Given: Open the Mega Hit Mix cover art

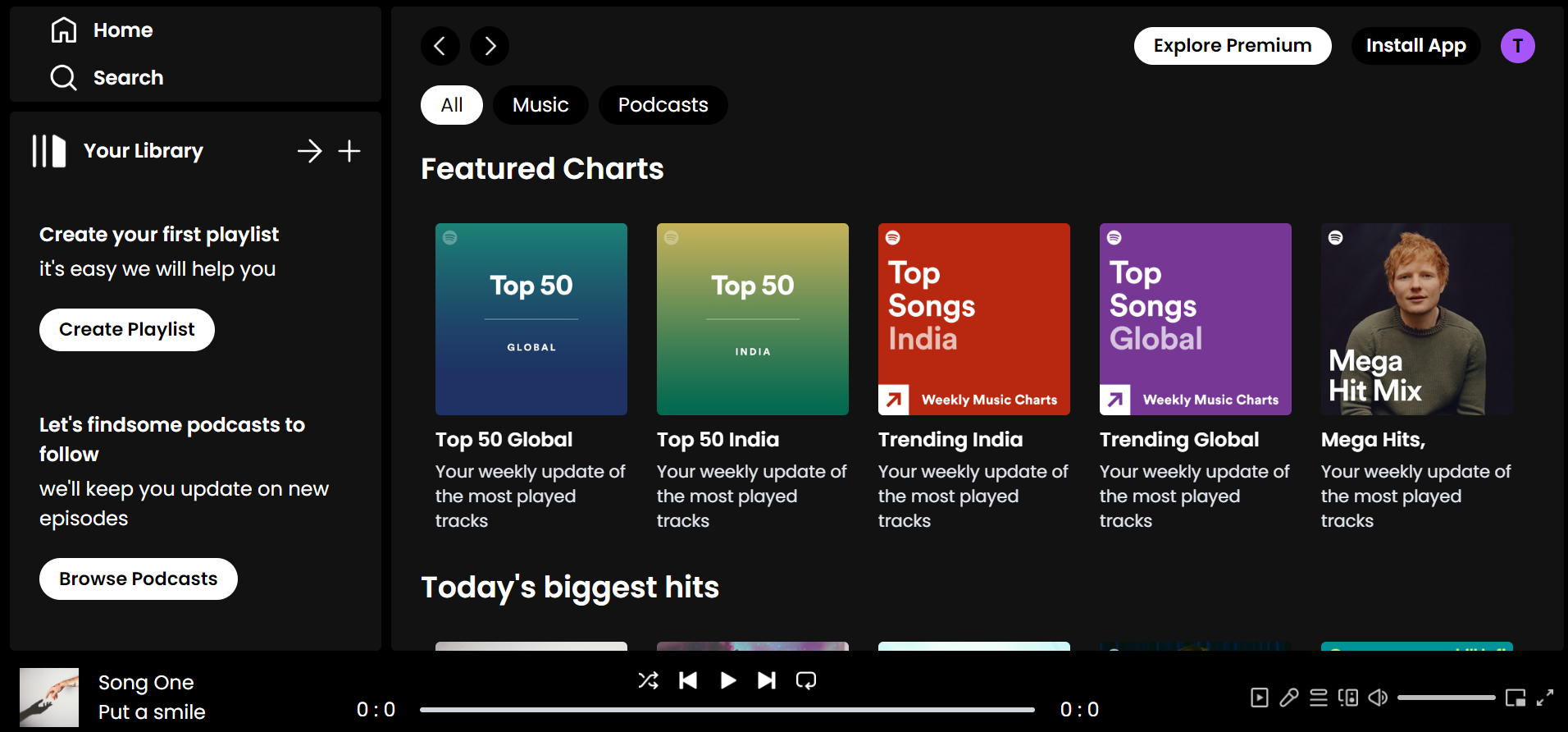Looking at the screenshot, I should click(1417, 319).
